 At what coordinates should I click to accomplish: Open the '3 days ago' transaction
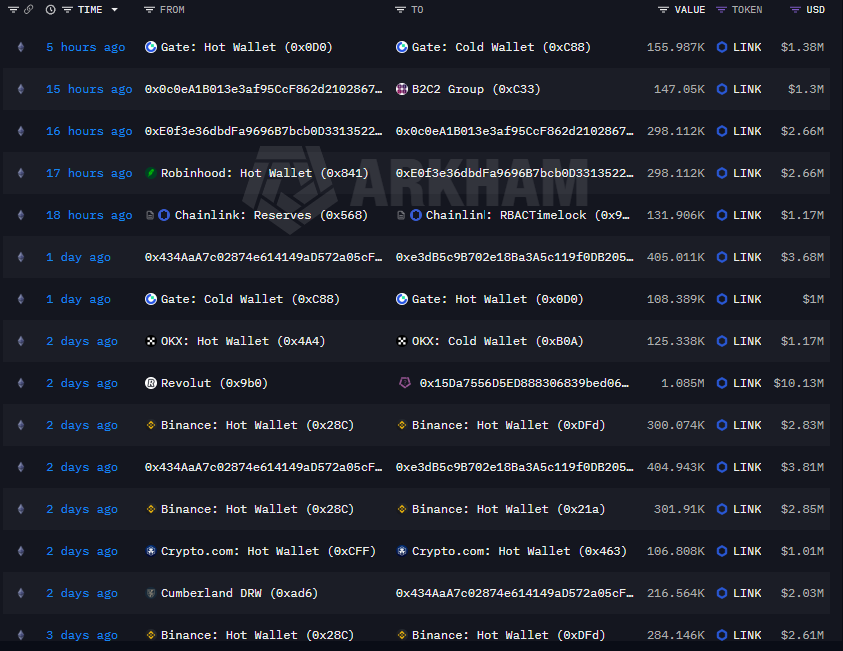82,635
